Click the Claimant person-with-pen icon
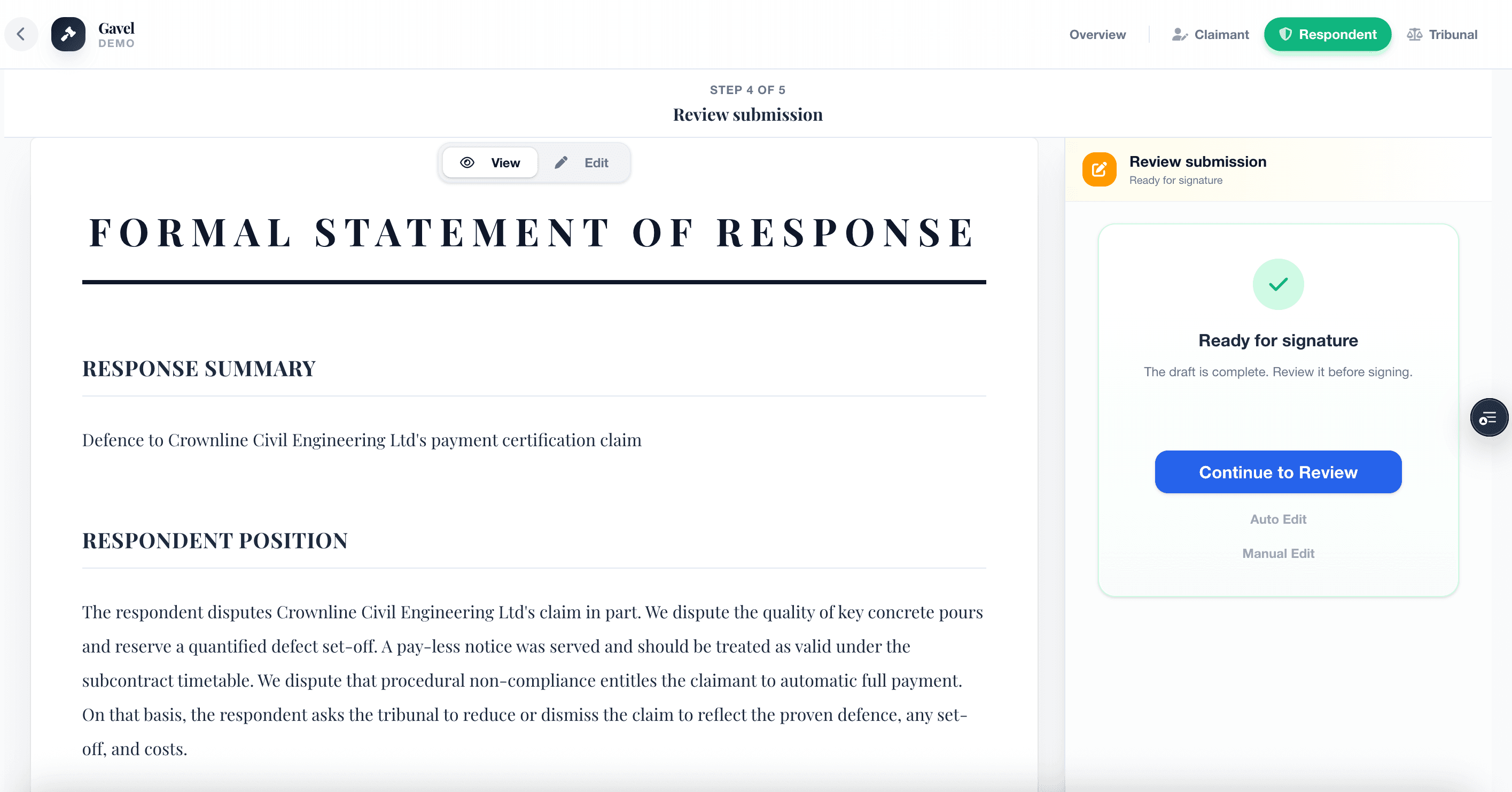The image size is (1512, 792). click(x=1179, y=35)
